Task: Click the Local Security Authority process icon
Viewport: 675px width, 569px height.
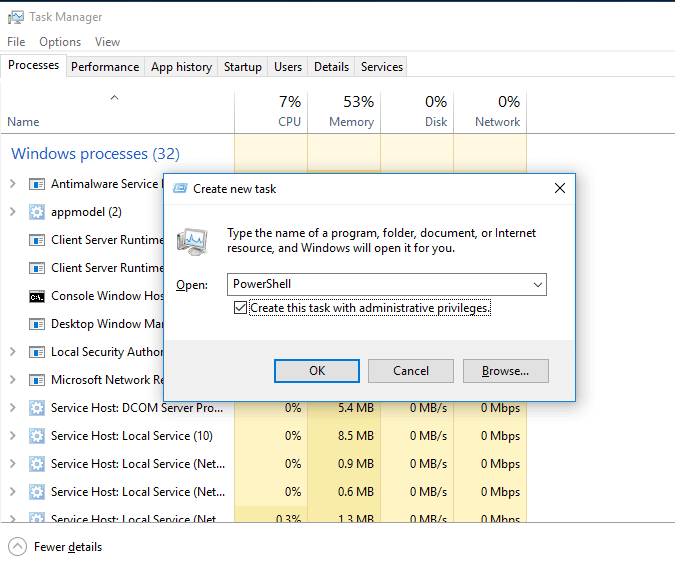Action: tap(37, 352)
